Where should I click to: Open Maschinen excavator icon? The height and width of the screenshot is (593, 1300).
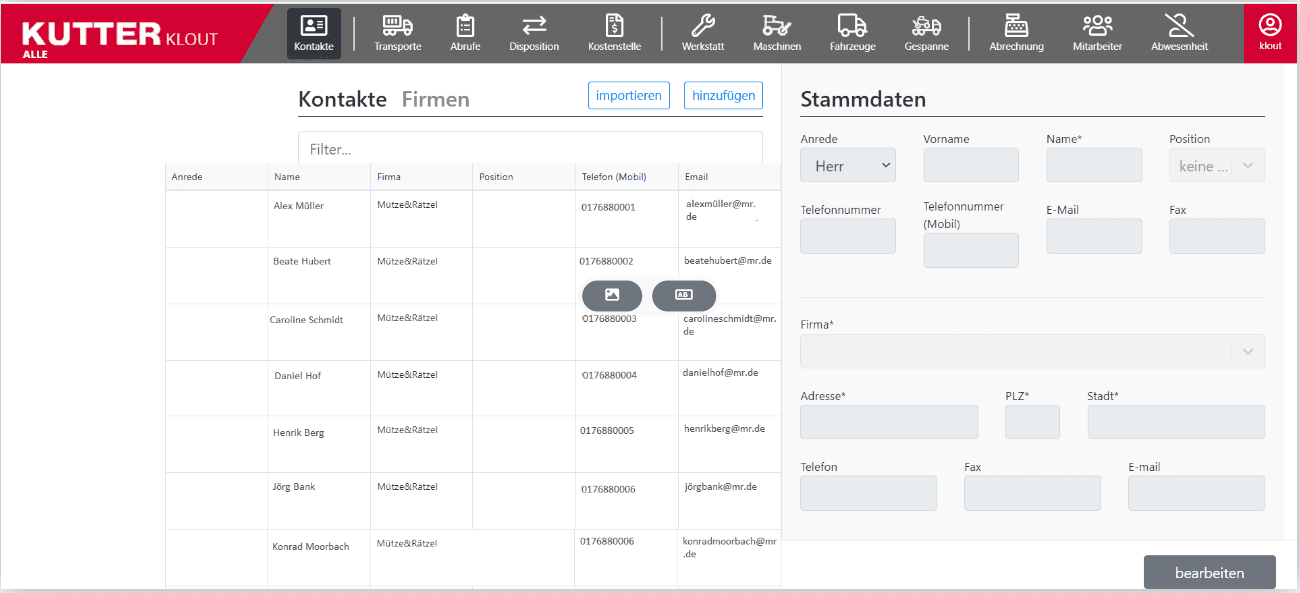(x=776, y=25)
